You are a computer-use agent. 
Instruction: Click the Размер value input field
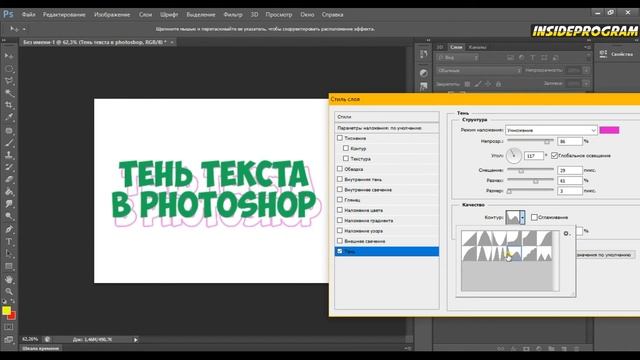(569, 191)
